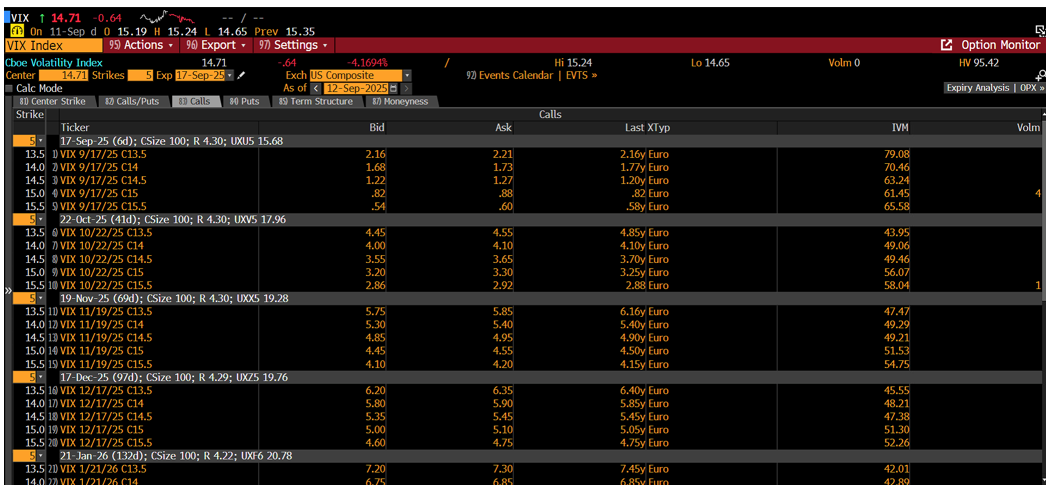Open Expiry Analysis OPX button
1053x486 pixels.
point(995,88)
